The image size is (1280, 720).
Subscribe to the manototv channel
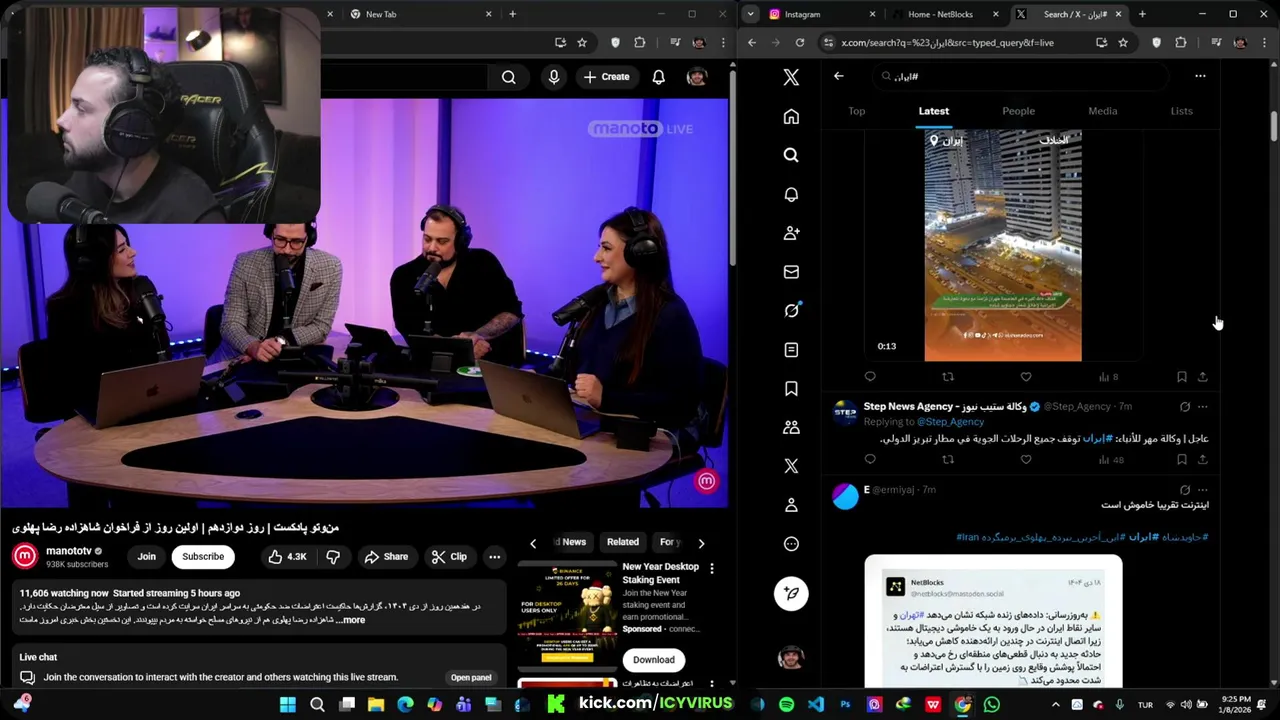coord(203,557)
